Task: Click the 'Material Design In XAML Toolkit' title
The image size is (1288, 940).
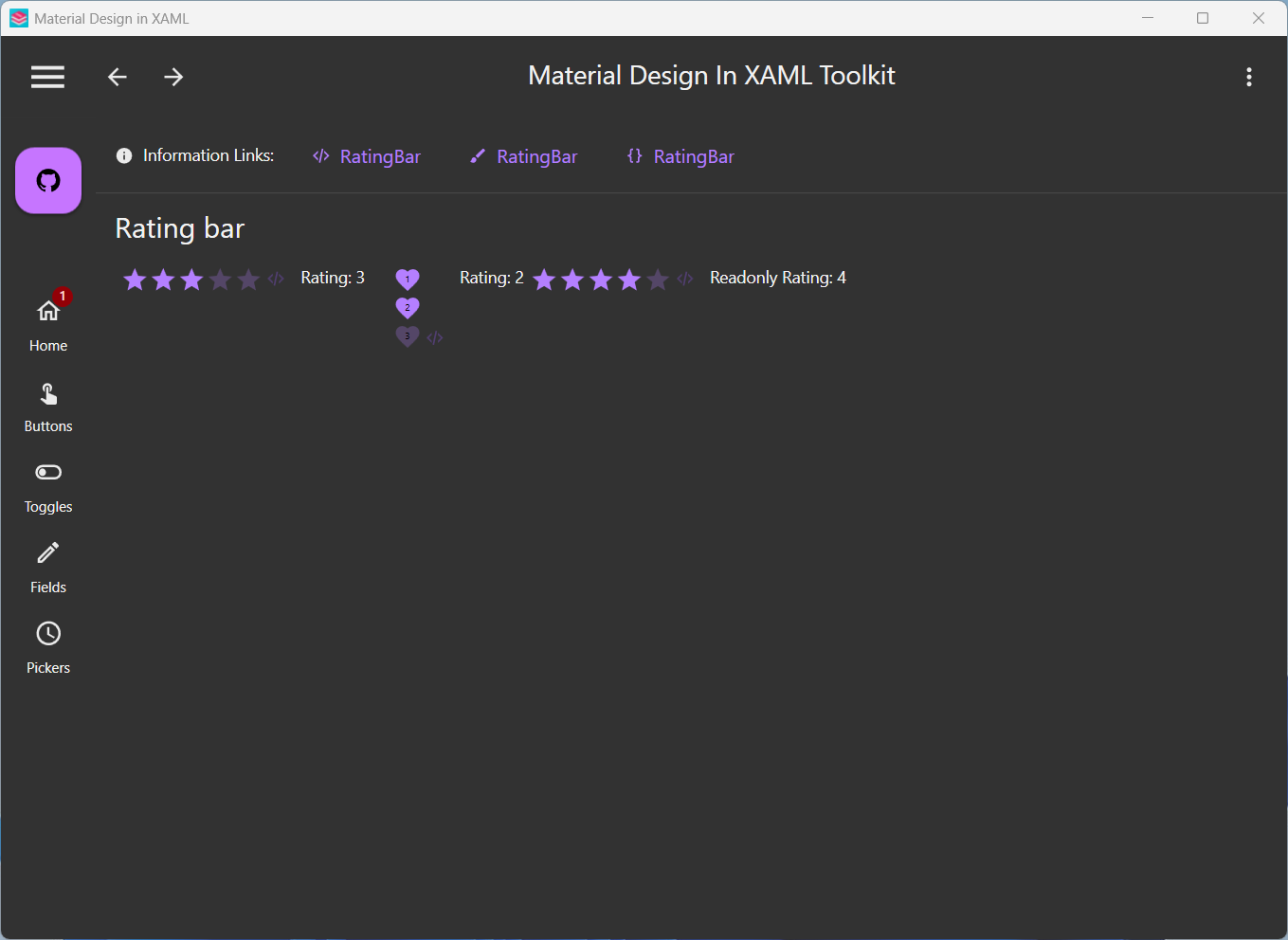Action: coord(712,76)
